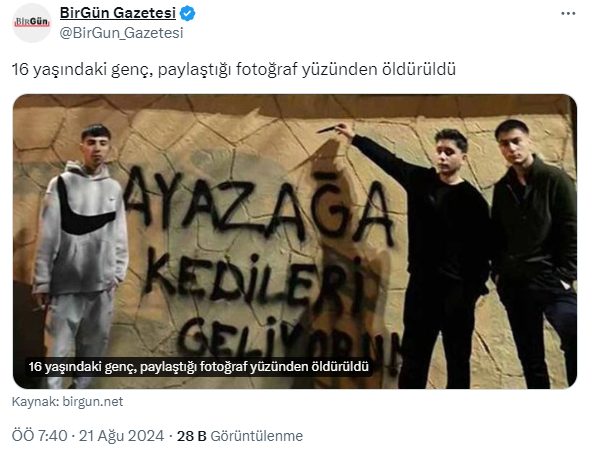Open the @BirGun_Gazetesi handle link

tap(121, 33)
